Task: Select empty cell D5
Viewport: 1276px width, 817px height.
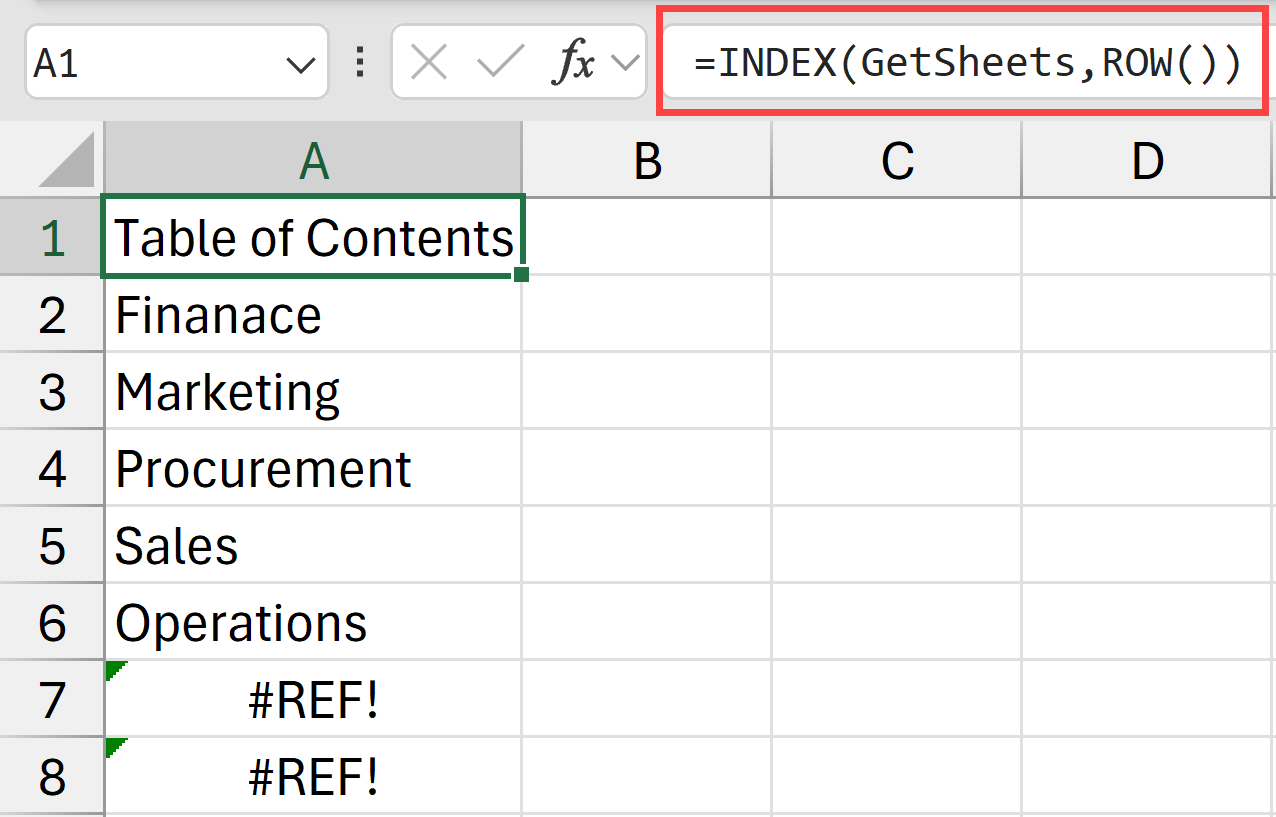Action: [x=1149, y=545]
